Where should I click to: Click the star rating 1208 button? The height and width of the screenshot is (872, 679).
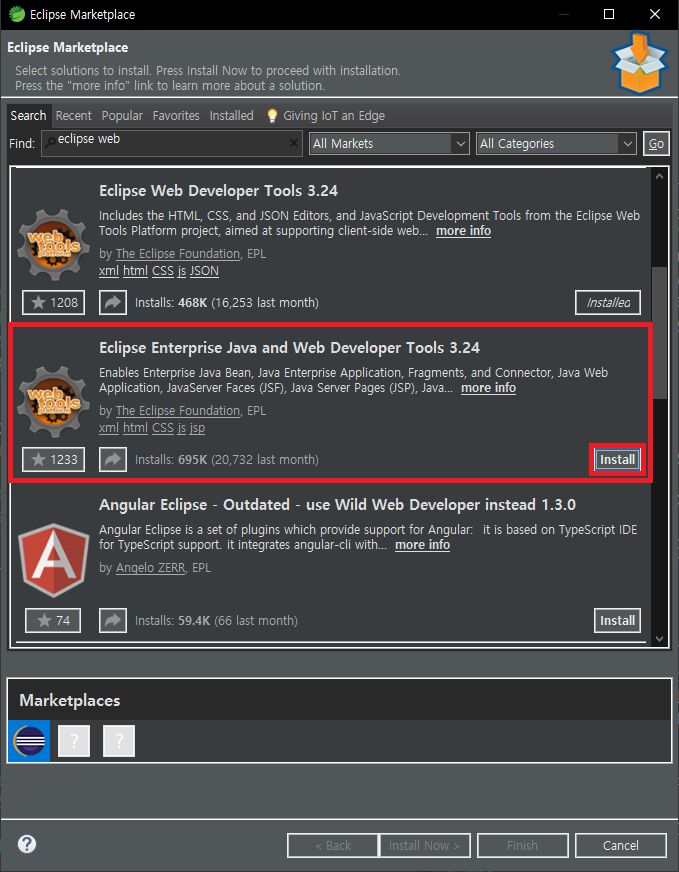point(53,303)
